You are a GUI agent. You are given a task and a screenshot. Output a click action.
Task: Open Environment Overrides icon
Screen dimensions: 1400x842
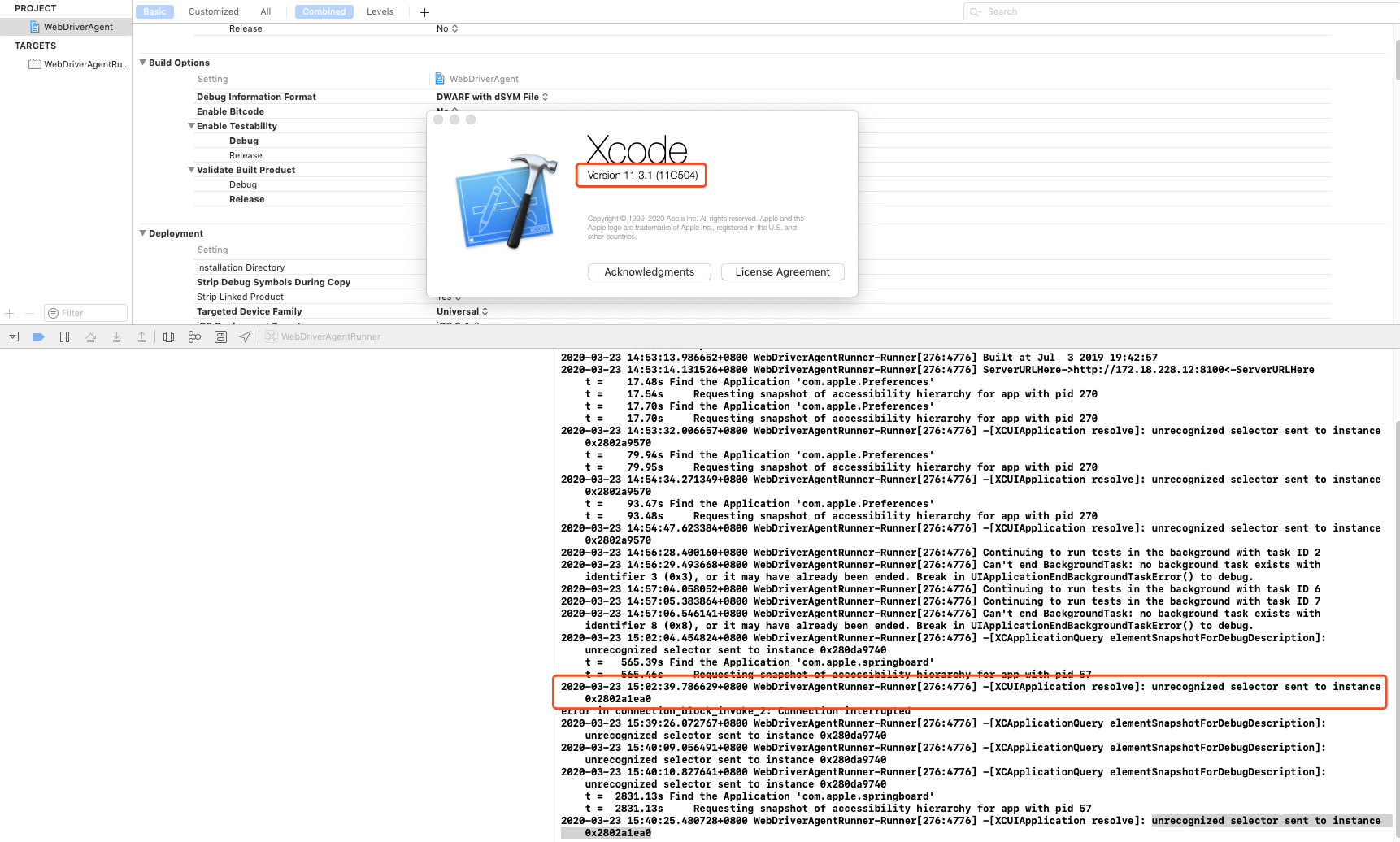(x=220, y=336)
